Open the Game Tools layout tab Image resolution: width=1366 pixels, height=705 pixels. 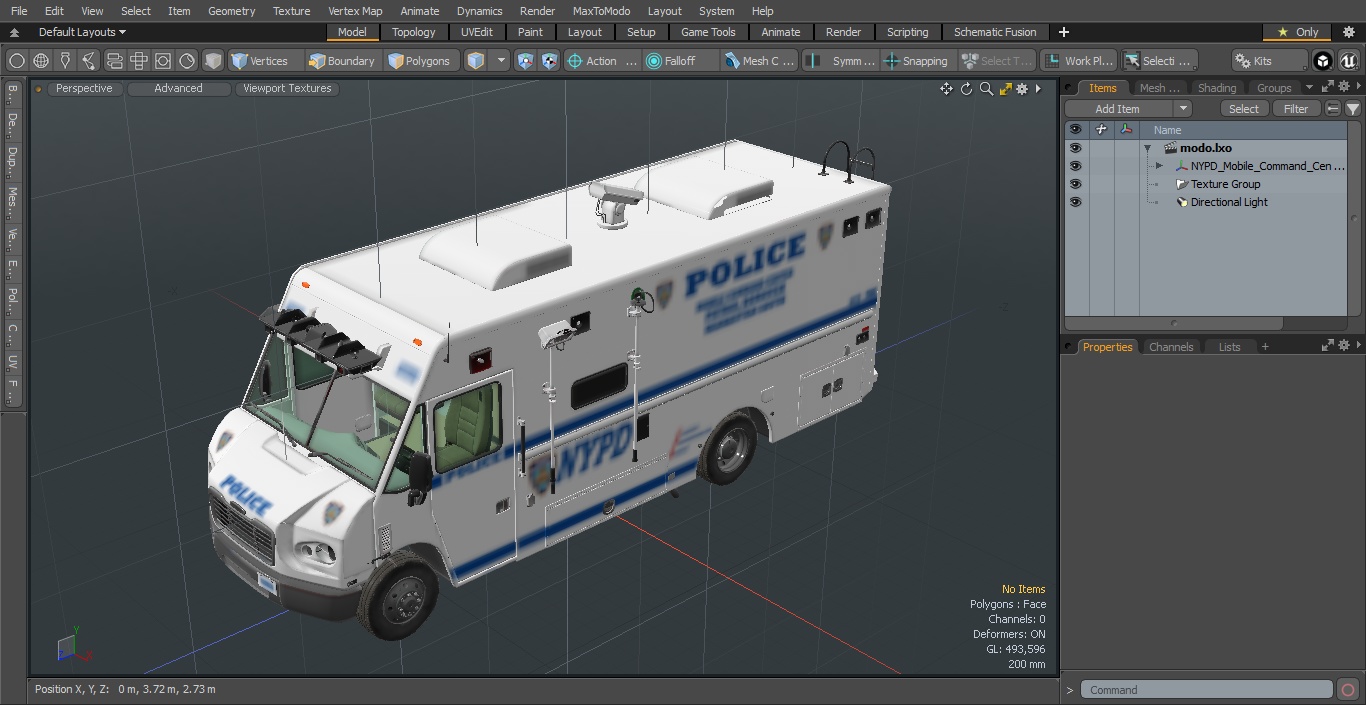708,32
